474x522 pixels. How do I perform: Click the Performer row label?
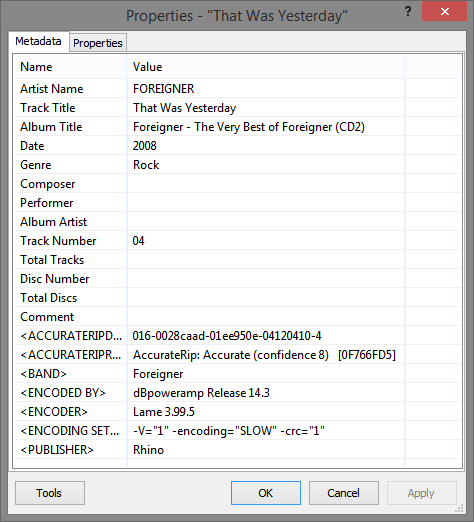[x=47, y=203]
